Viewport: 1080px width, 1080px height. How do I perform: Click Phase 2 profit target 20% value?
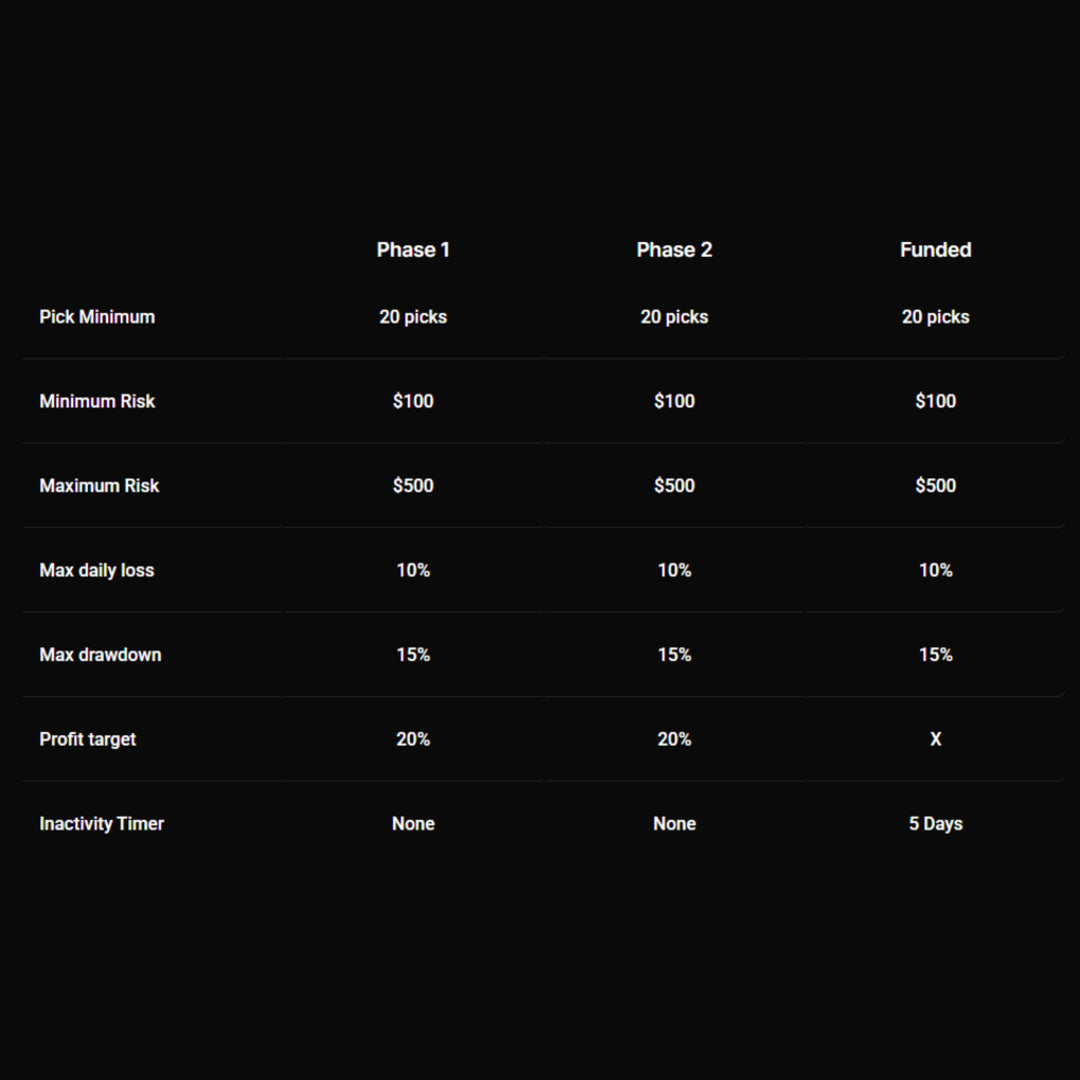[674, 739]
